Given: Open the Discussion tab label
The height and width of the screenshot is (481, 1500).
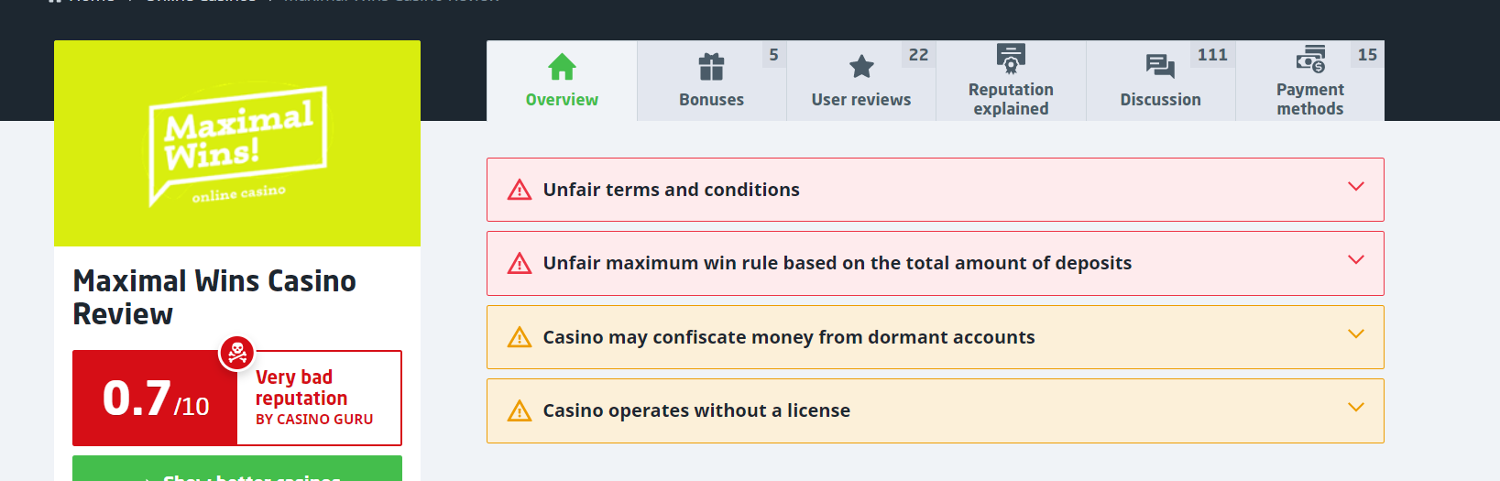Looking at the screenshot, I should point(1160,100).
